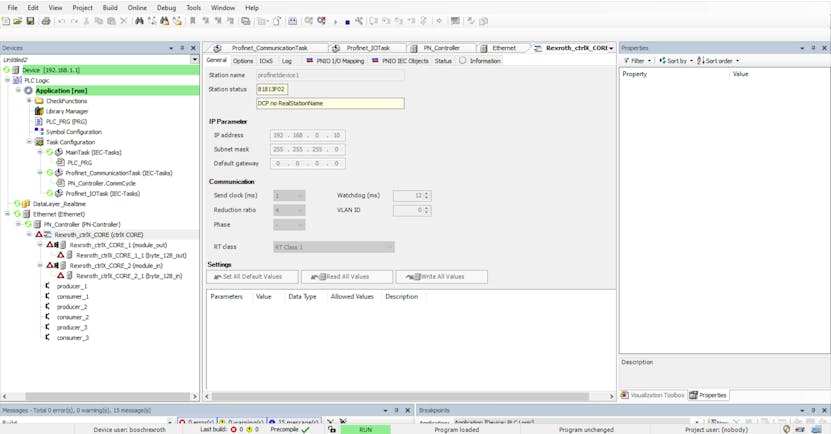Click the Save project toolbar icon
This screenshot has height=434, width=831.
pos(30,21)
